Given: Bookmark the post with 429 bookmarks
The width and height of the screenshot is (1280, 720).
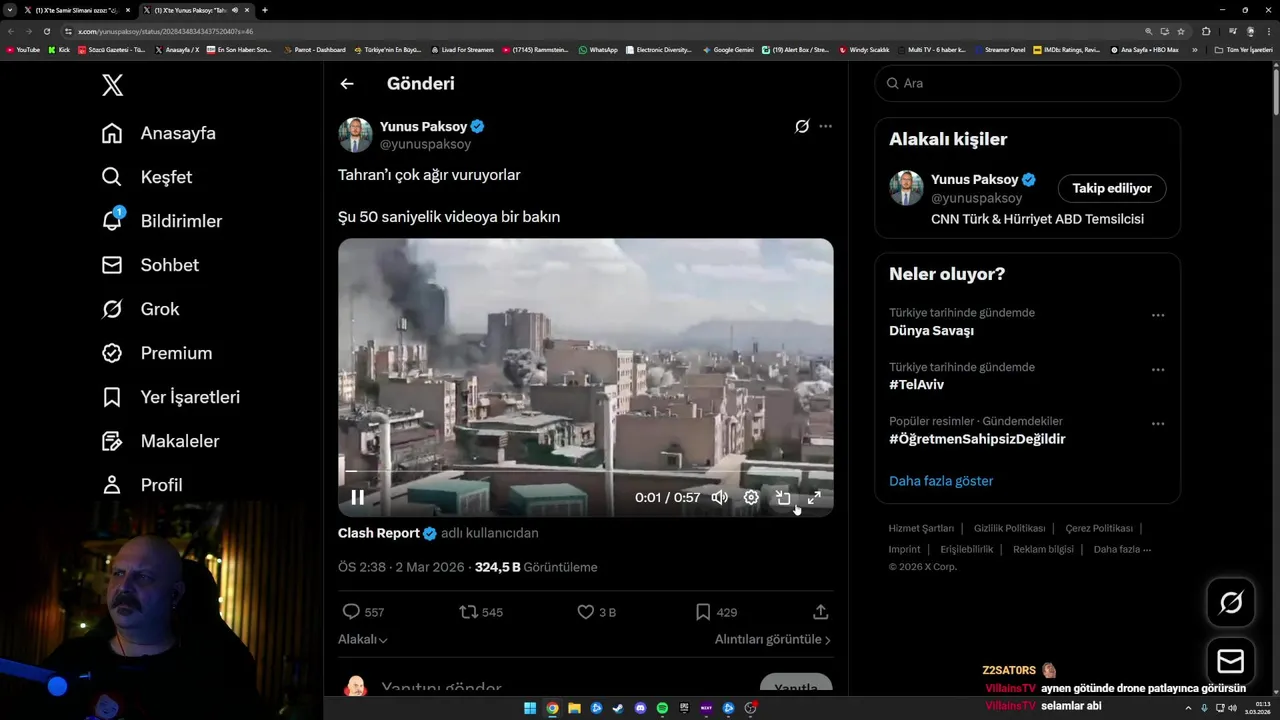Looking at the screenshot, I should 716,612.
